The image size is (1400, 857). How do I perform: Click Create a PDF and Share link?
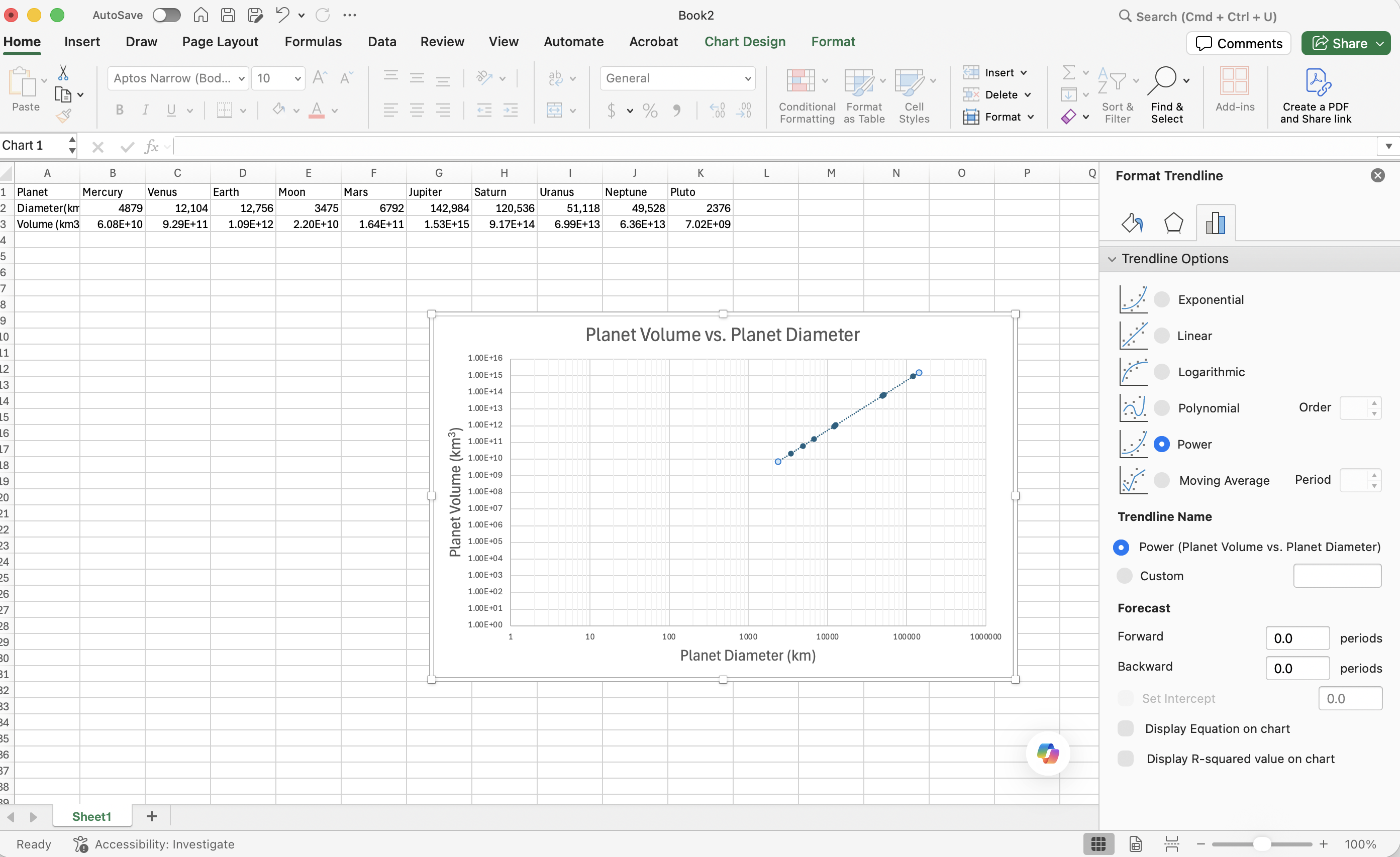(x=1316, y=95)
